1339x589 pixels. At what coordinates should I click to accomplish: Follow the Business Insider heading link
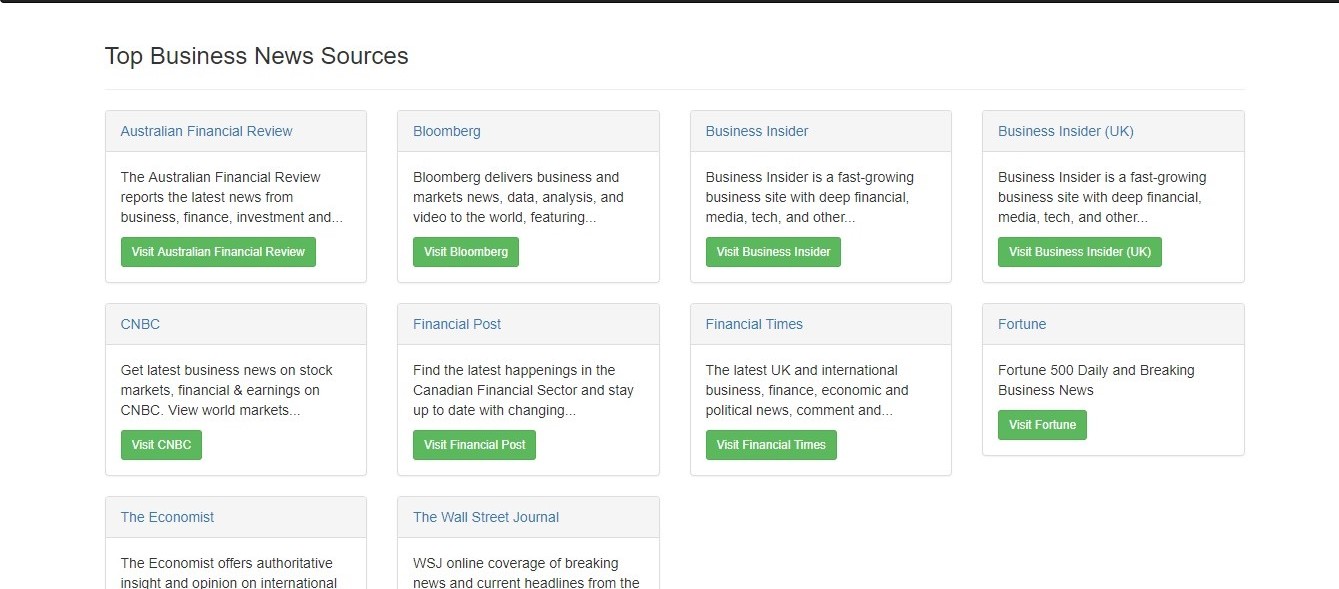[x=756, y=131]
